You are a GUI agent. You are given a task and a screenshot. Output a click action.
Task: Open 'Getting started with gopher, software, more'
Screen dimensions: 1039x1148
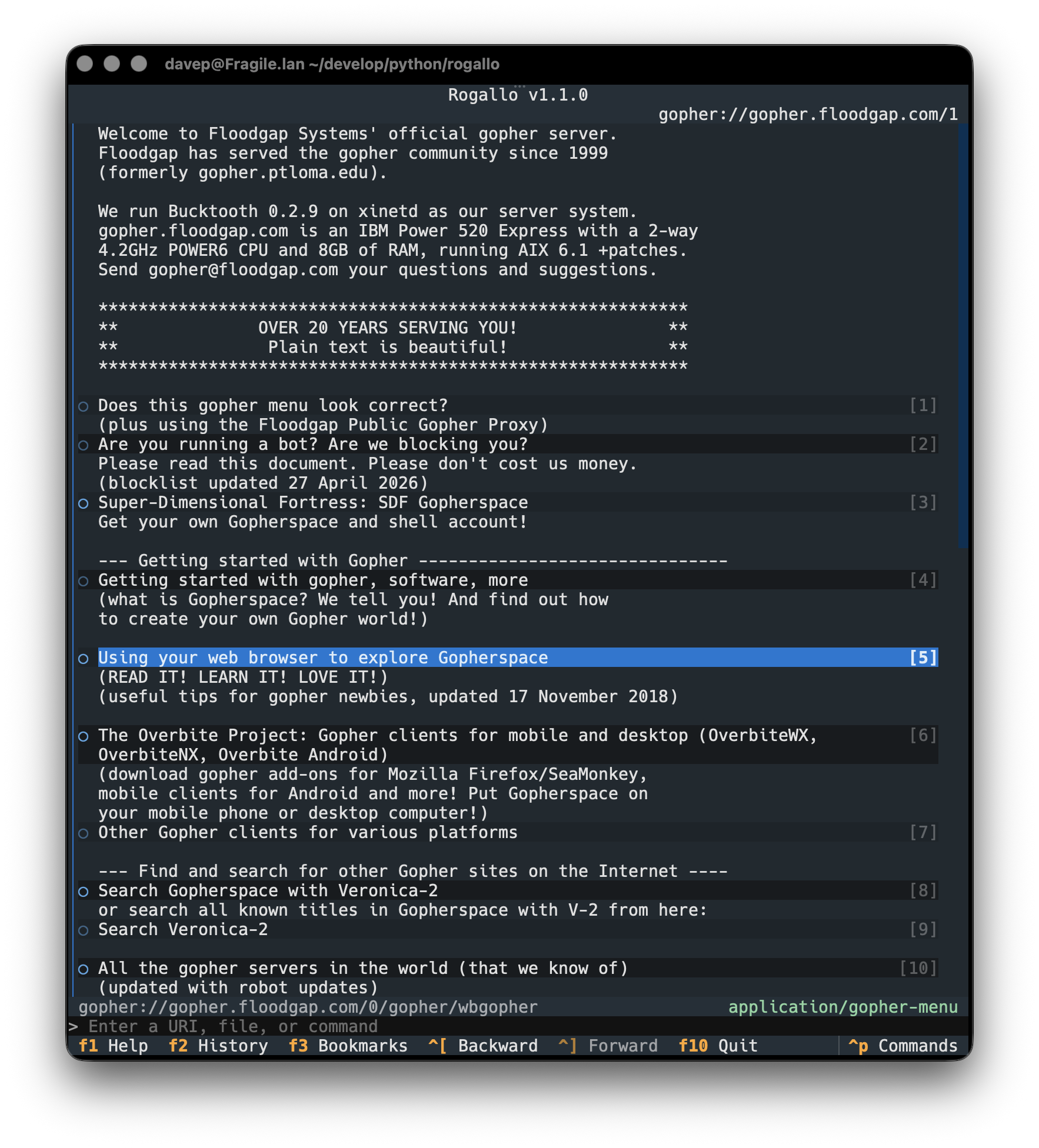click(313, 580)
